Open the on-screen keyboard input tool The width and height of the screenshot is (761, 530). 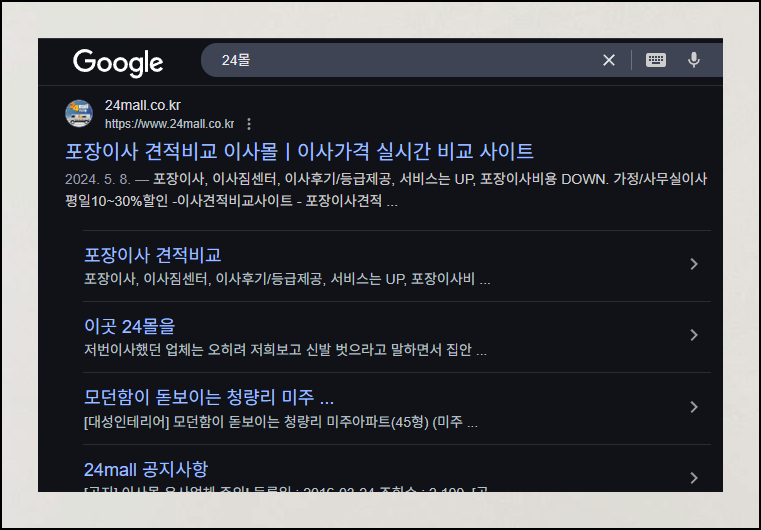656,60
